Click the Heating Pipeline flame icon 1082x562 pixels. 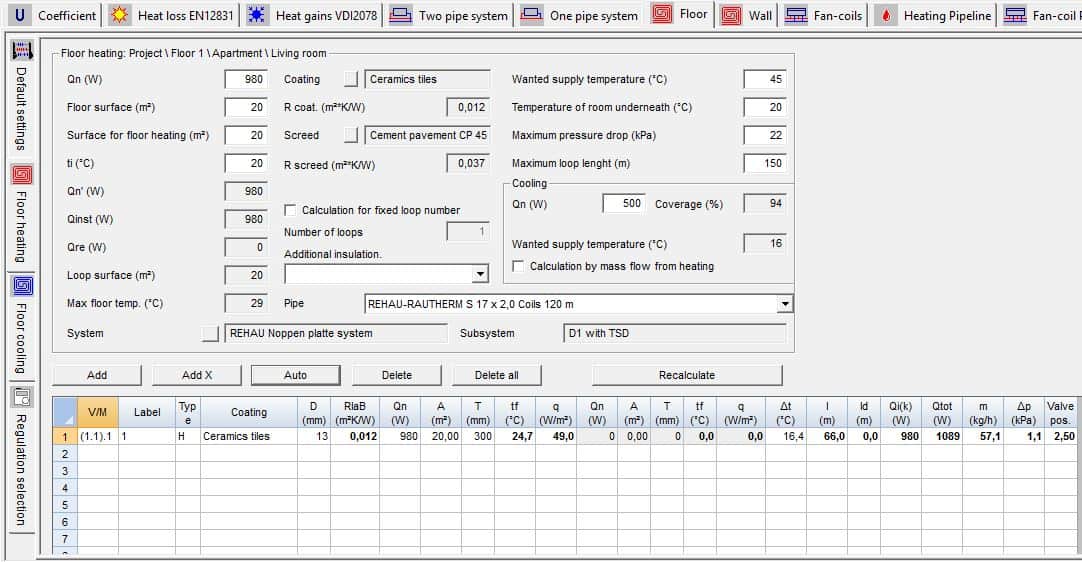[x=887, y=15]
